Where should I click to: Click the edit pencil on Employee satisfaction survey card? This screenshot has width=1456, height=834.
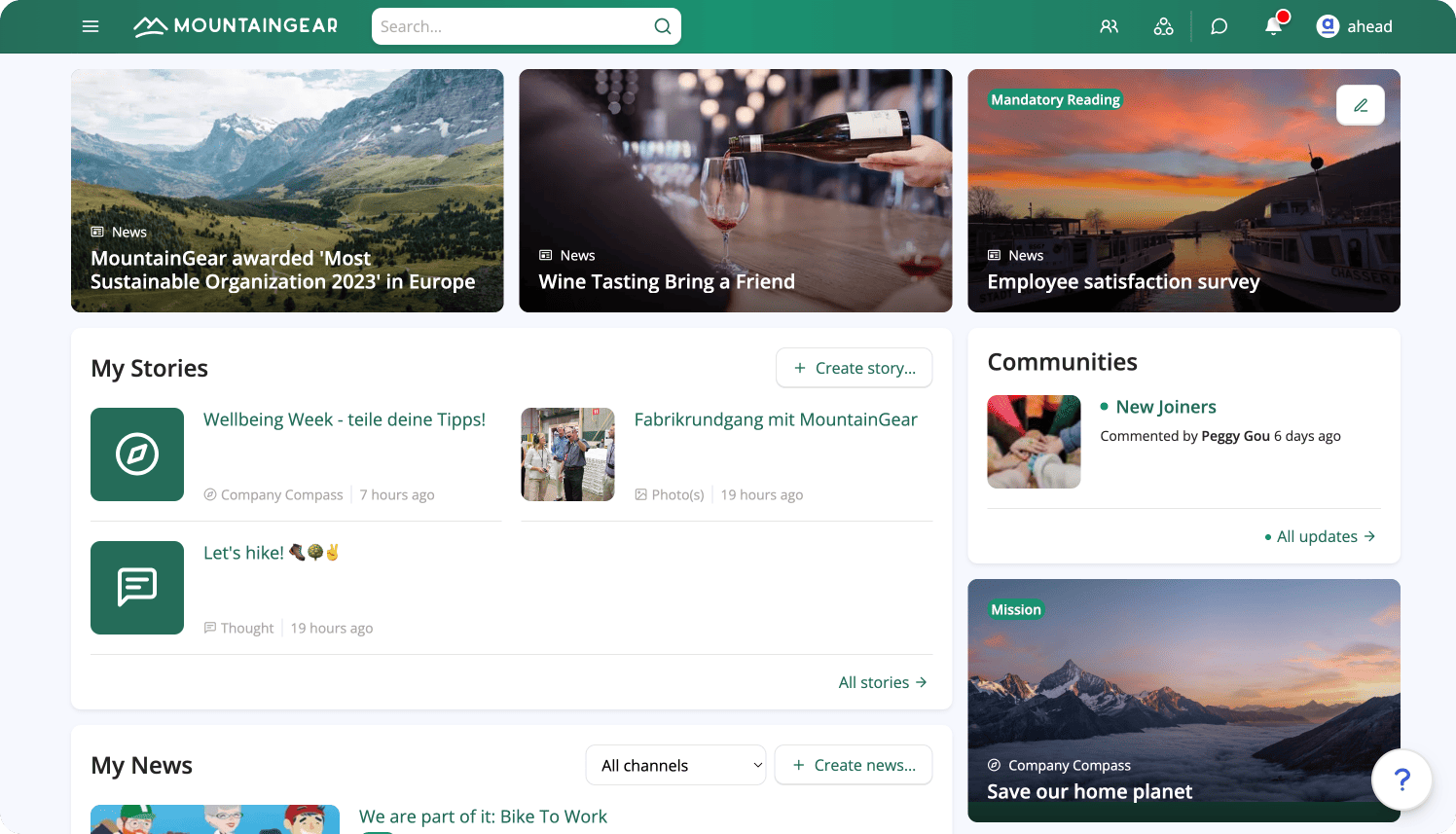pyautogui.click(x=1361, y=105)
